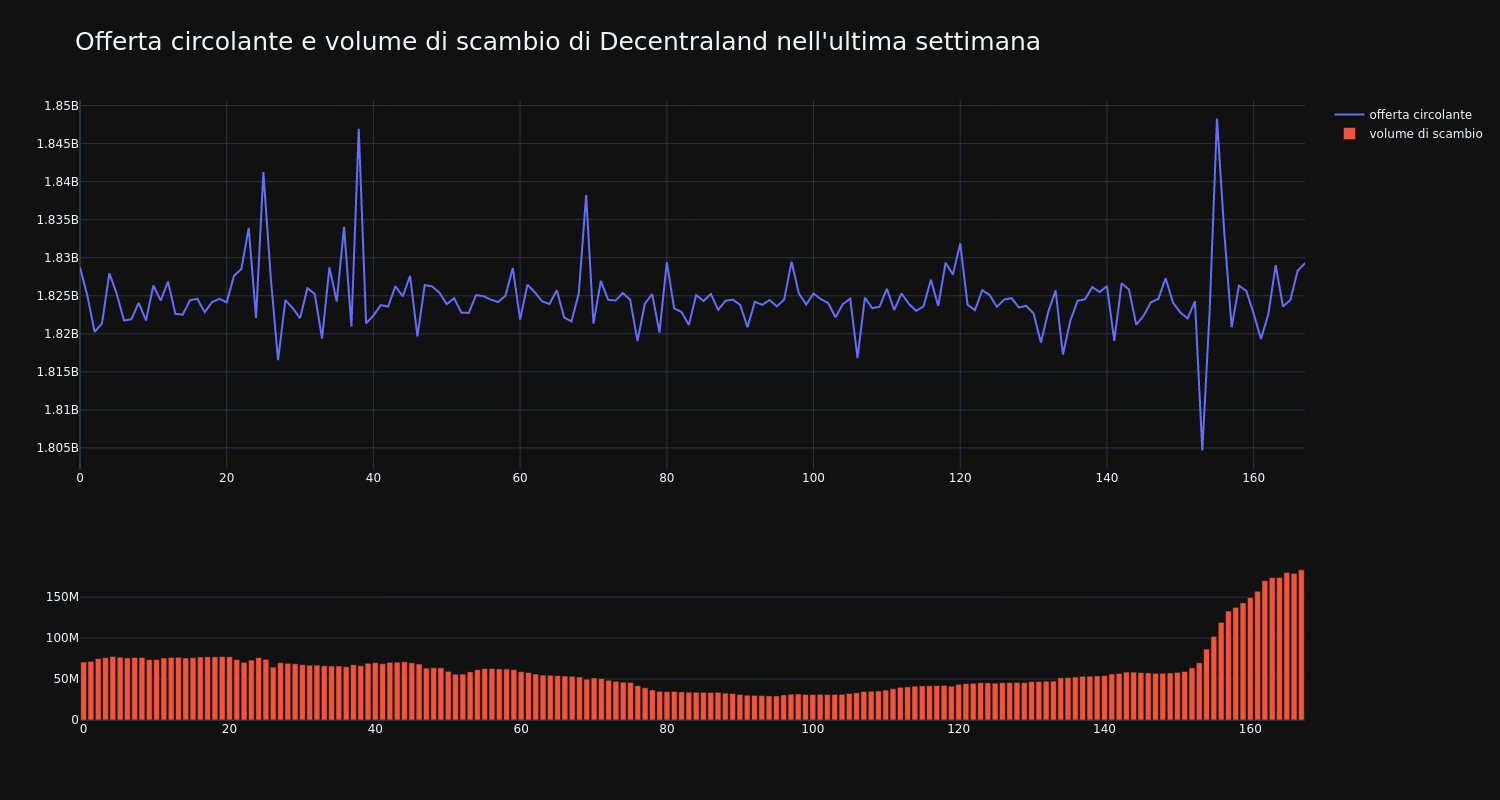Click x-axis tick 120 on the lower chart
Image resolution: width=1500 pixels, height=800 pixels.
(959, 729)
